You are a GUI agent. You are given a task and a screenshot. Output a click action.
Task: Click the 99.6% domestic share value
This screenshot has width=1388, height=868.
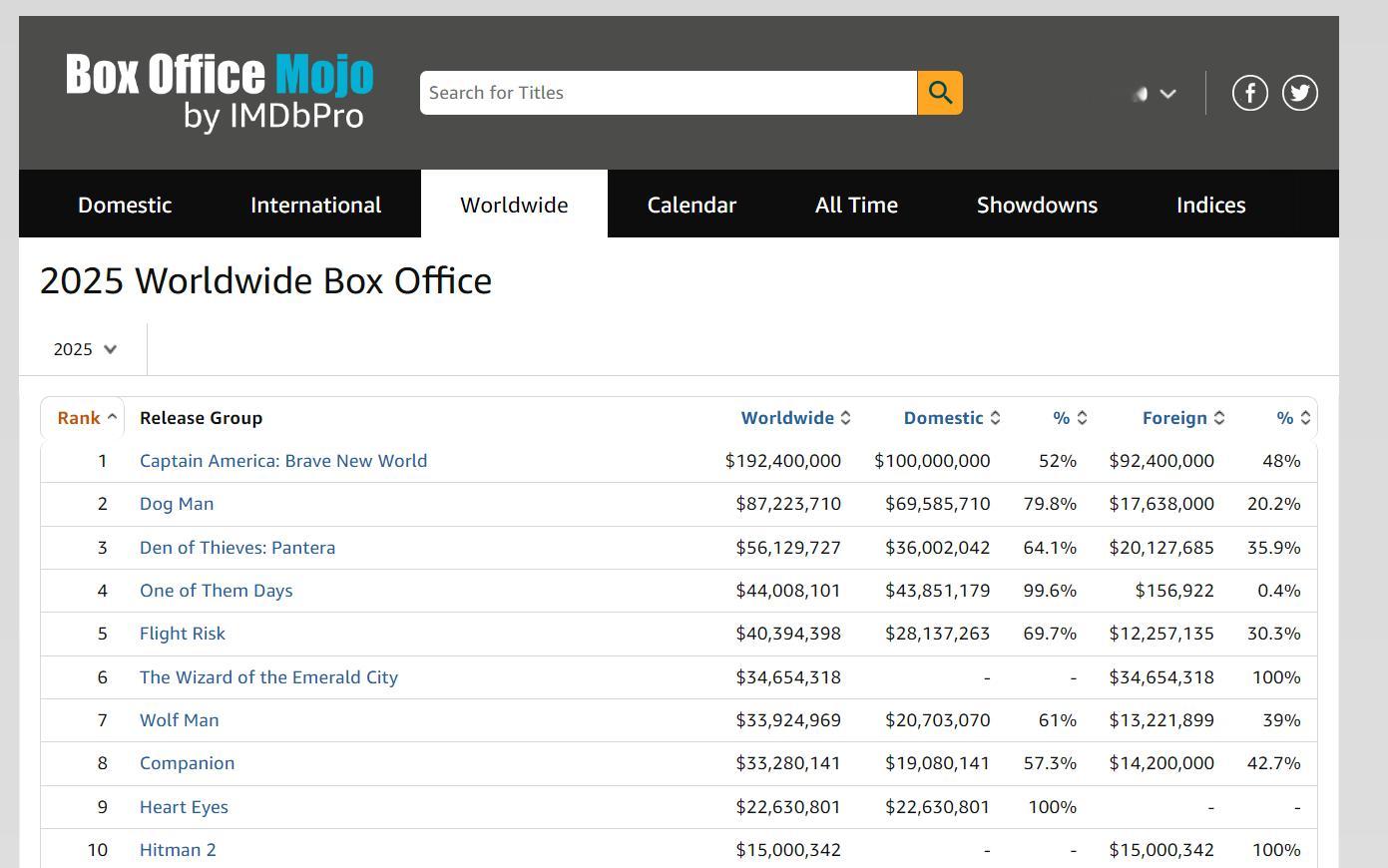coord(1050,591)
